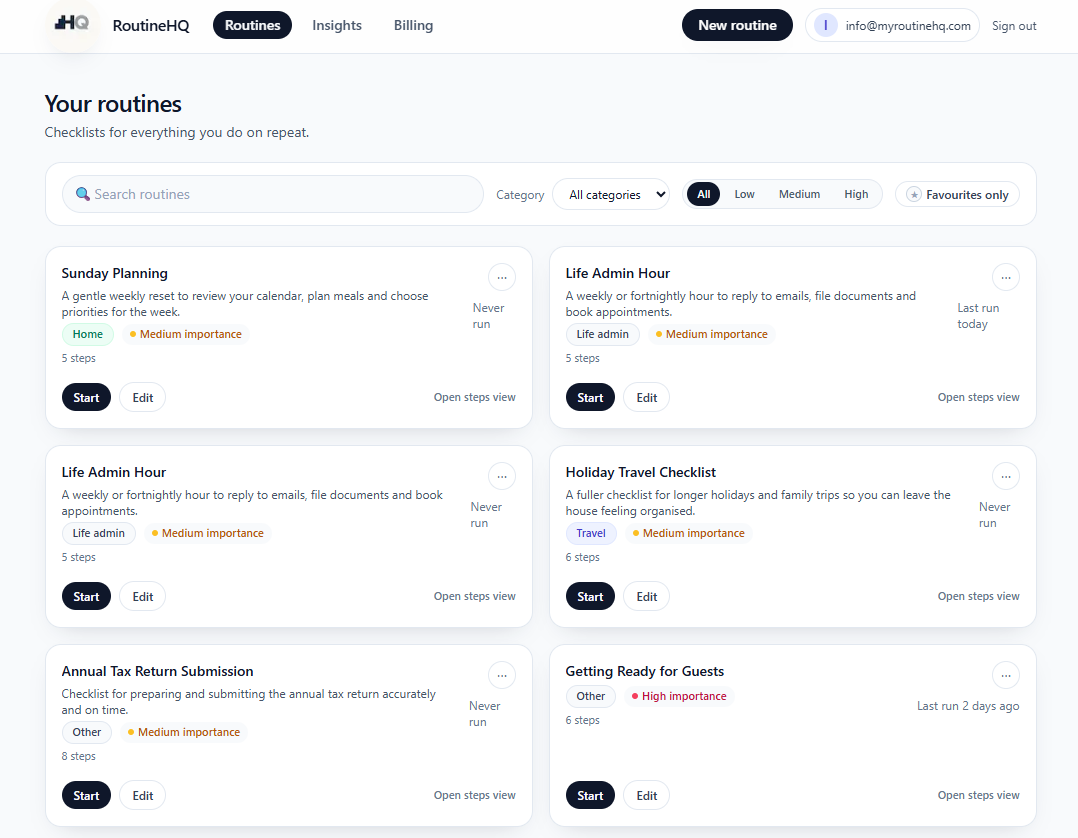
Task: Open the Holiday Travel Checklist options menu
Action: pyautogui.click(x=1006, y=476)
